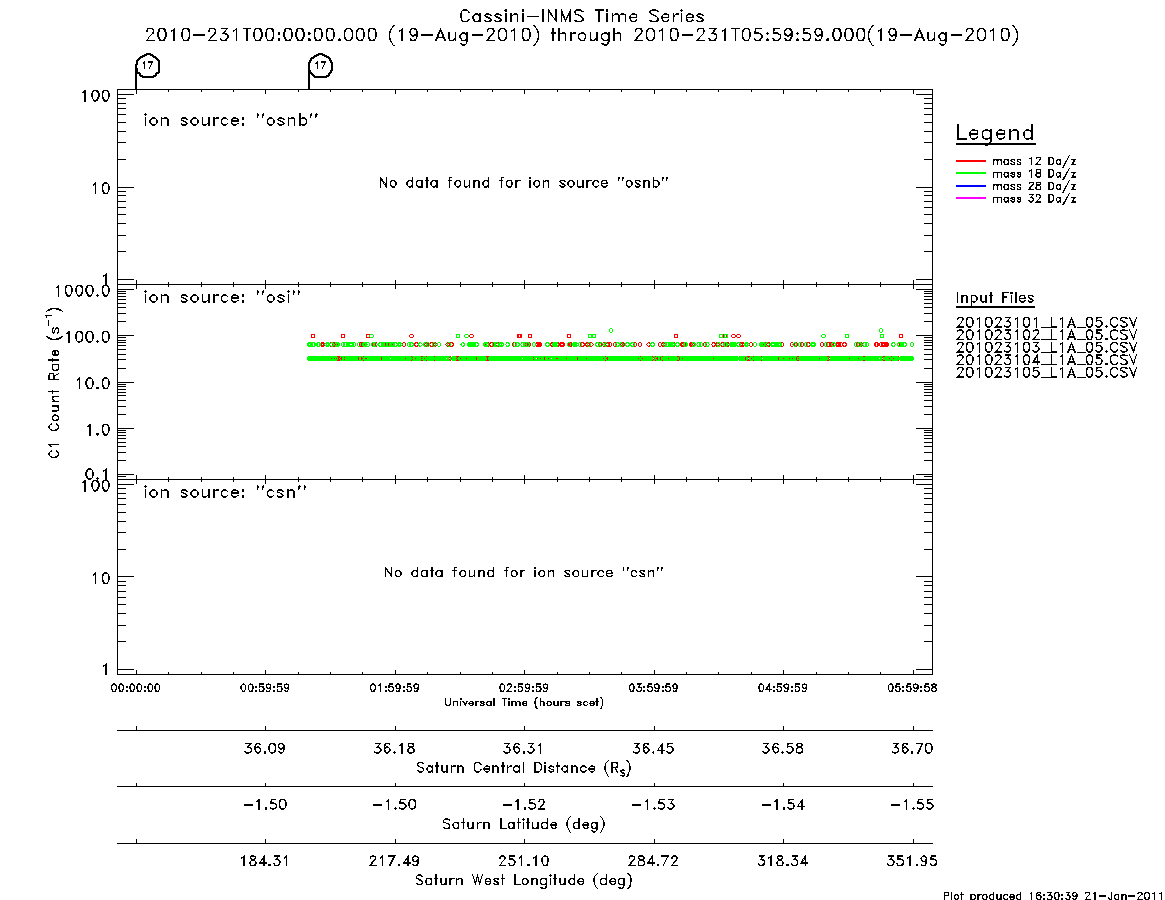1165x900 pixels.
Task: Click the 217.49 longitude value
Action: tap(395, 861)
